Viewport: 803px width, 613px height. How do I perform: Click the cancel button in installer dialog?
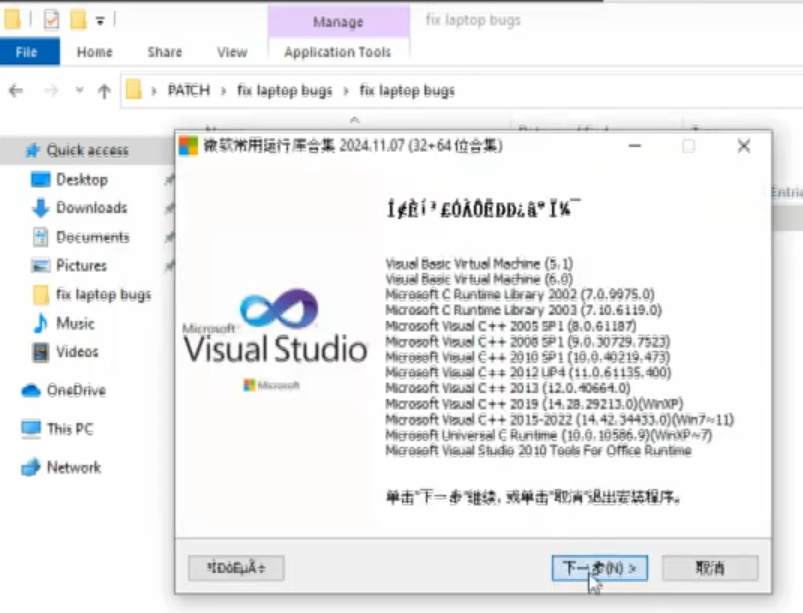[x=710, y=568]
